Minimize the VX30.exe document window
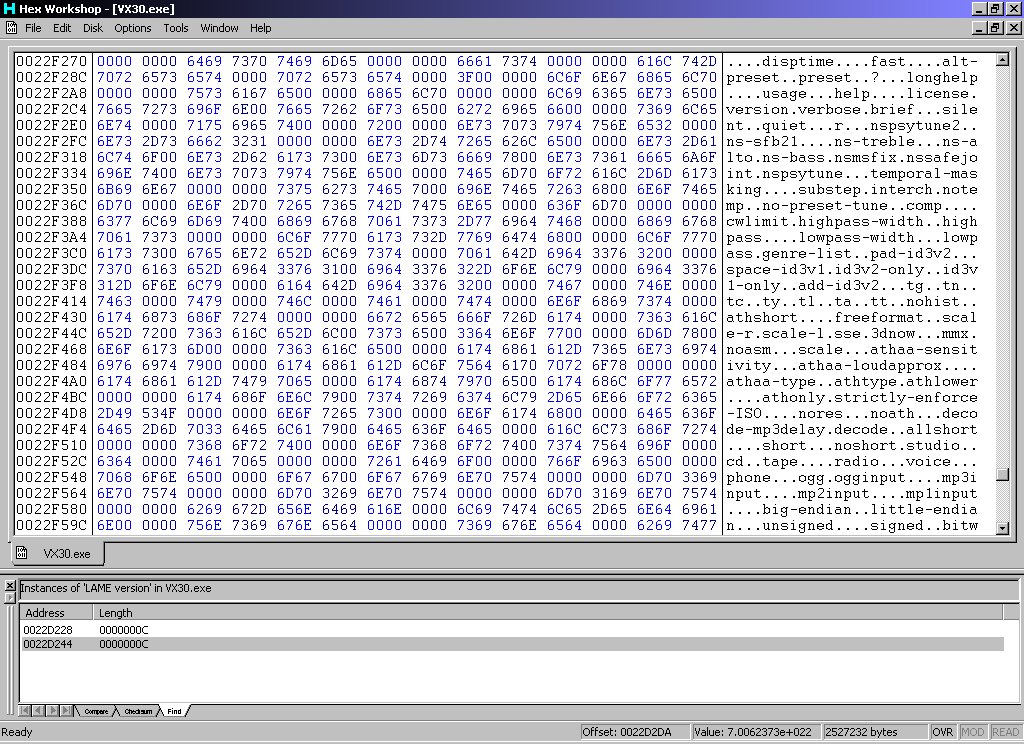 (x=980, y=28)
